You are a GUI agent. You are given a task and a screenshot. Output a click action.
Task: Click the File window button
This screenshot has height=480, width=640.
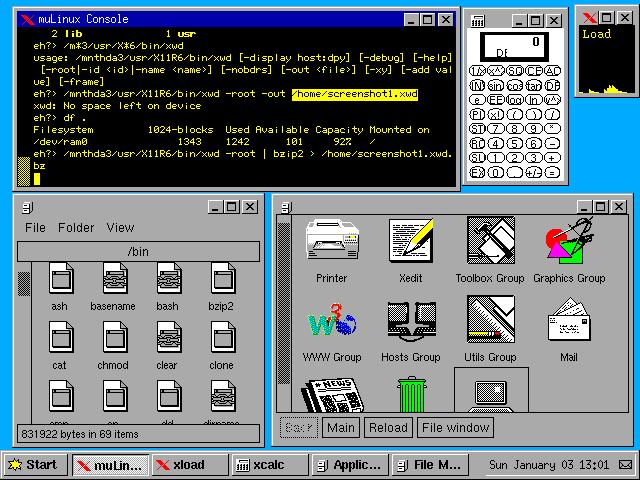click(455, 428)
